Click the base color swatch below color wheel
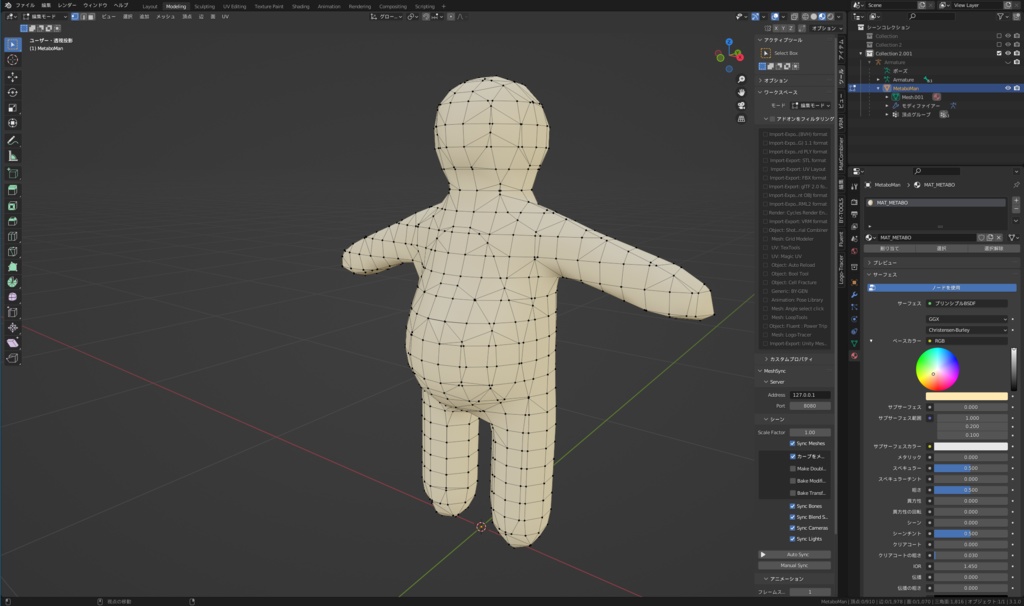Screen dimensions: 1024x606 [966, 396]
